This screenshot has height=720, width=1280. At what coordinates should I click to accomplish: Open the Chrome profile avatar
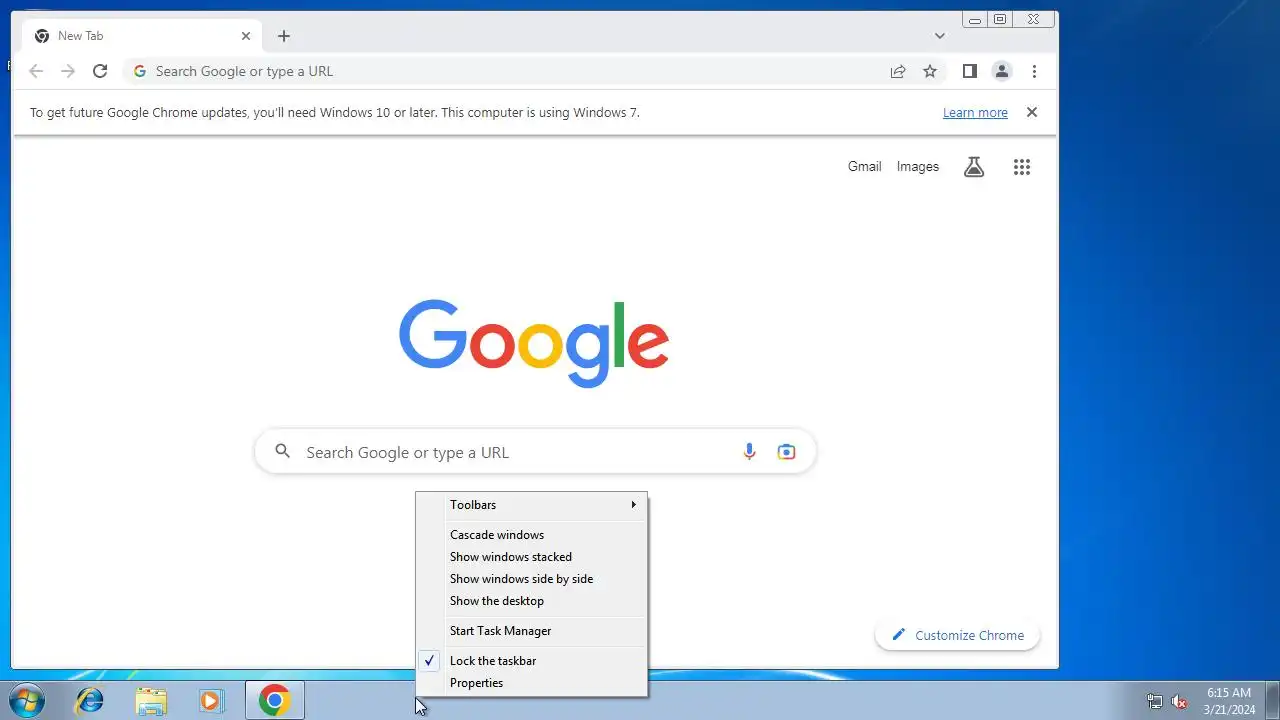(x=1001, y=71)
